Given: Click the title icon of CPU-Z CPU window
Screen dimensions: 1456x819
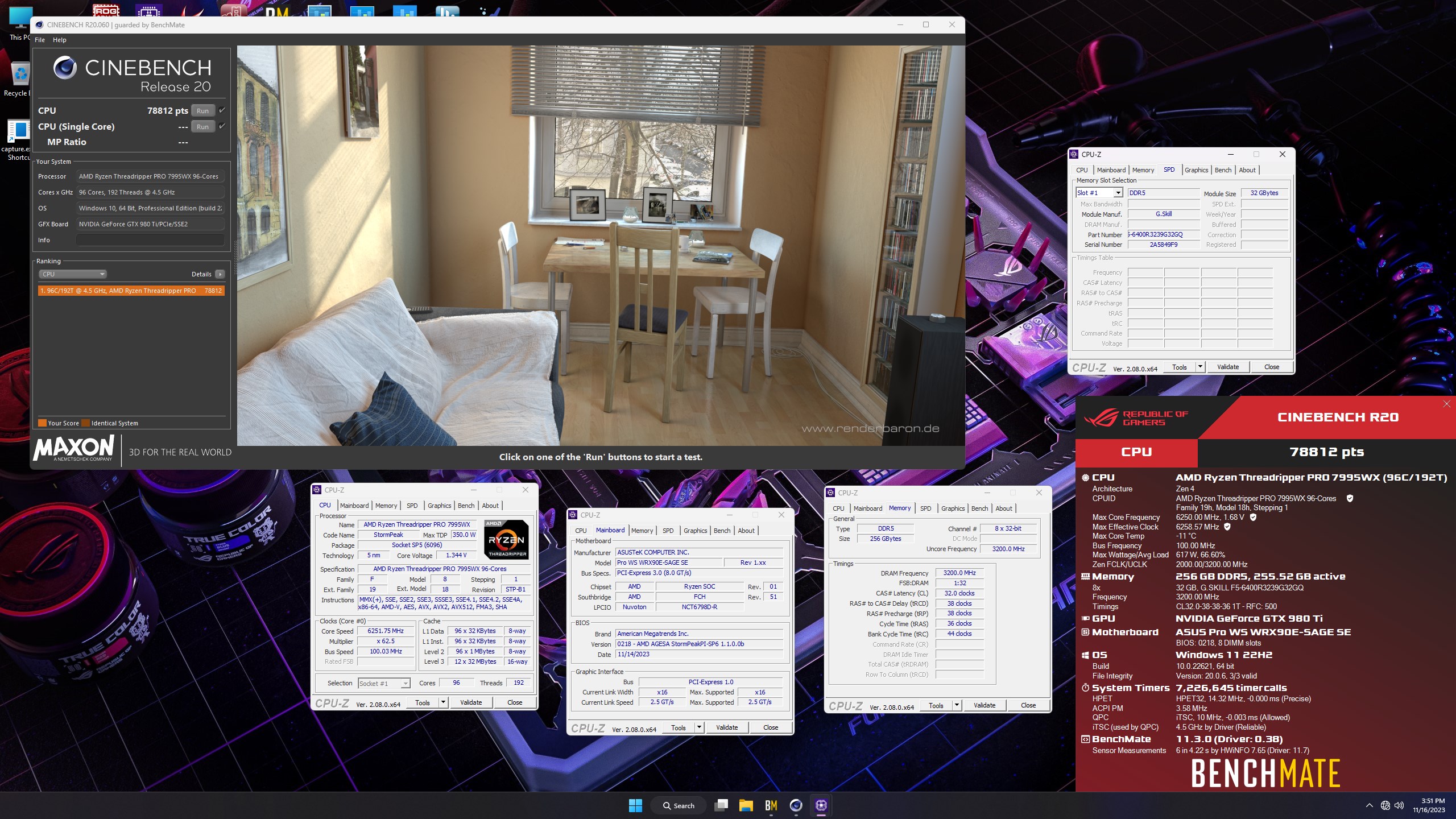Looking at the screenshot, I should coord(317,490).
